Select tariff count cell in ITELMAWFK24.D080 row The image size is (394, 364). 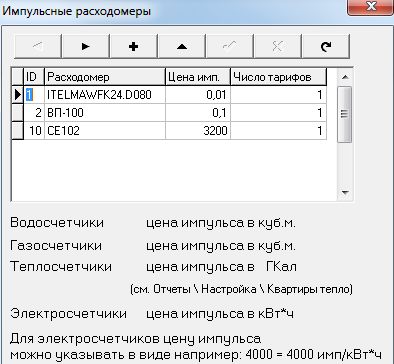[278, 95]
